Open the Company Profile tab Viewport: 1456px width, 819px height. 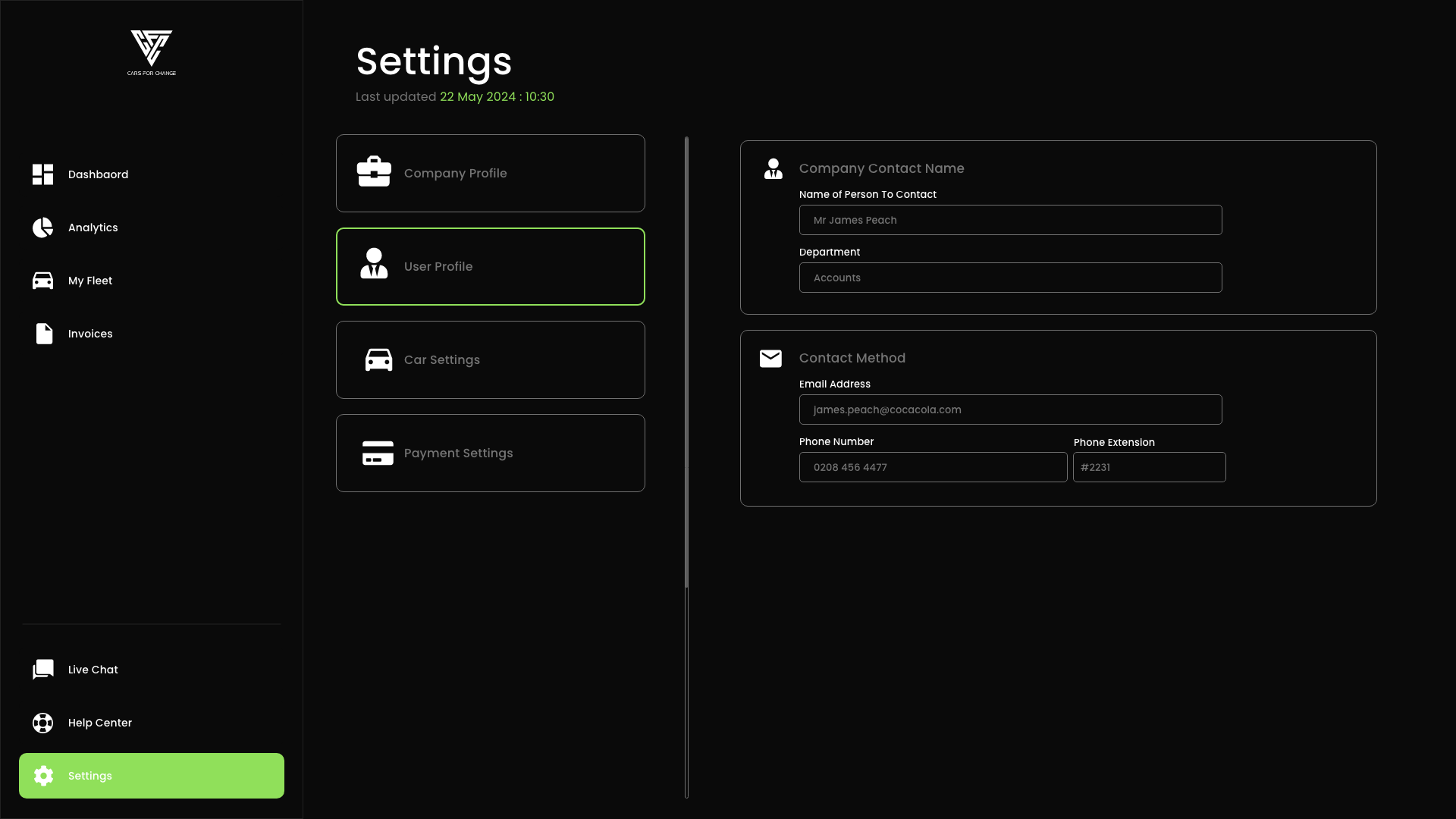[x=490, y=173]
